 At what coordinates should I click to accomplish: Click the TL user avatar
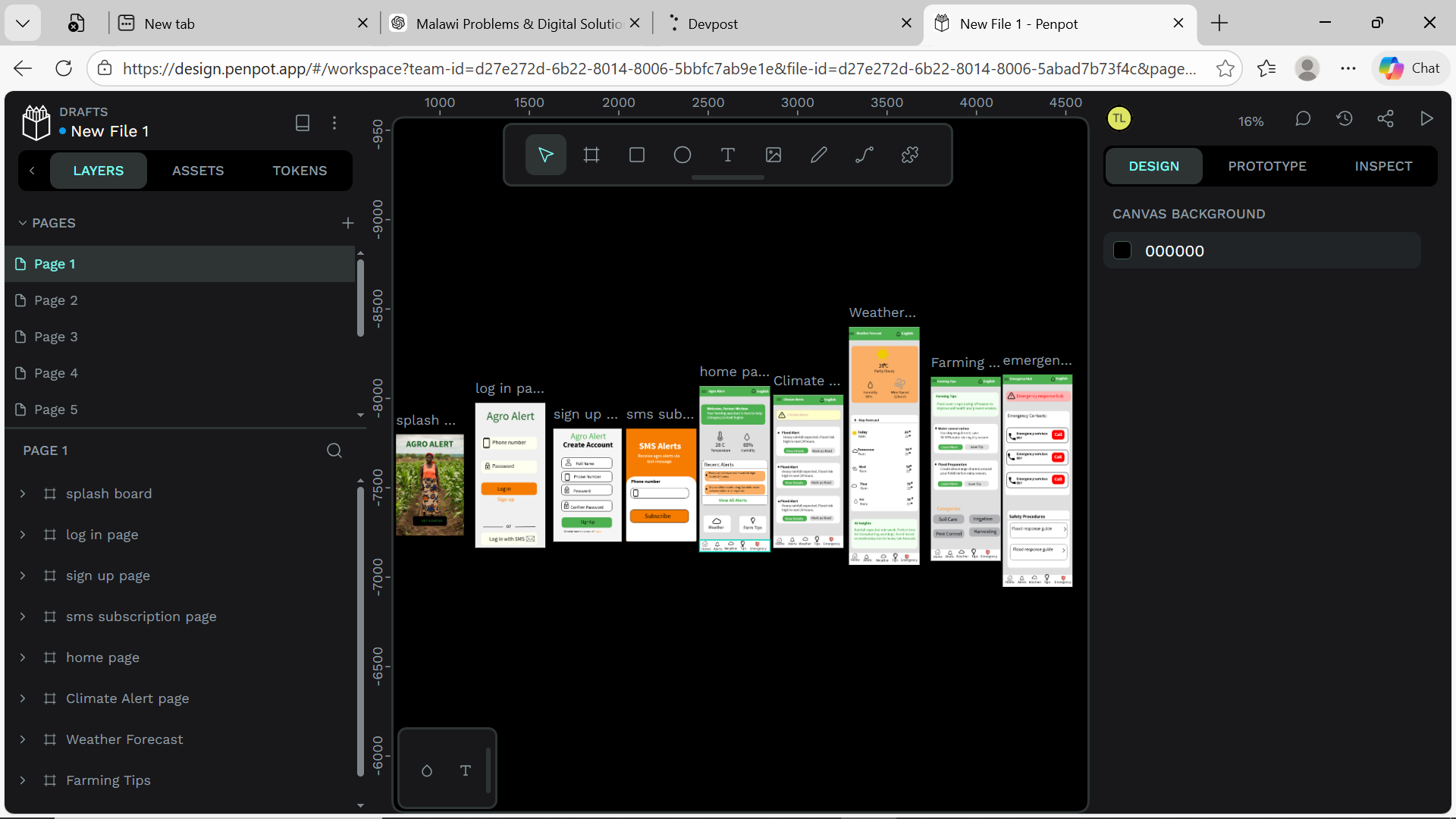click(x=1119, y=119)
